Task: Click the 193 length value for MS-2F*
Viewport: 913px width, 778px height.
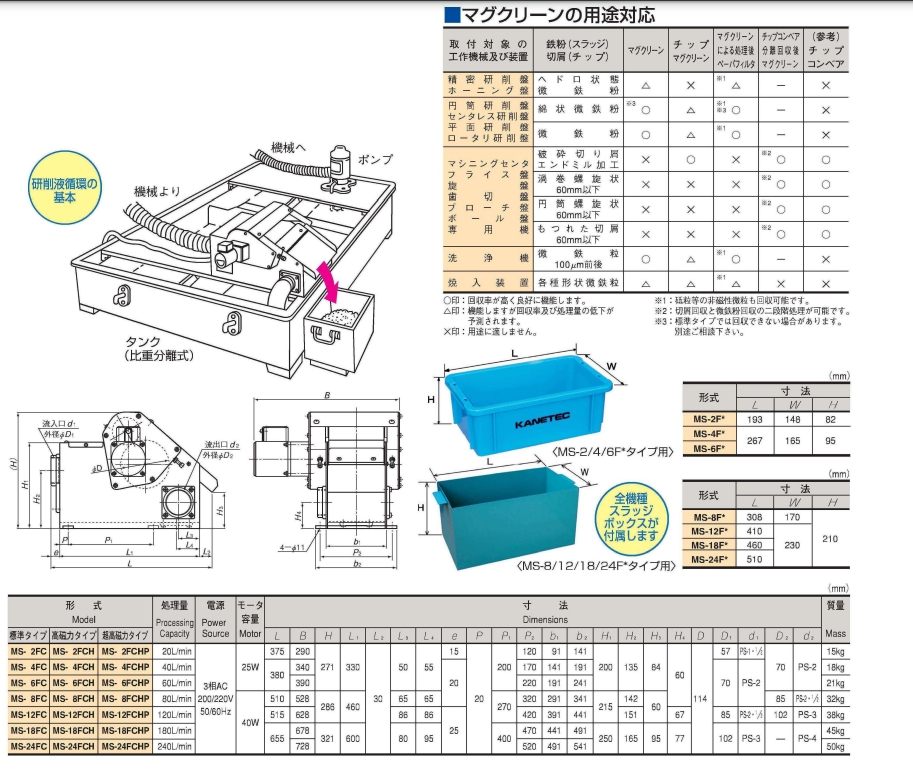Action: pos(755,419)
